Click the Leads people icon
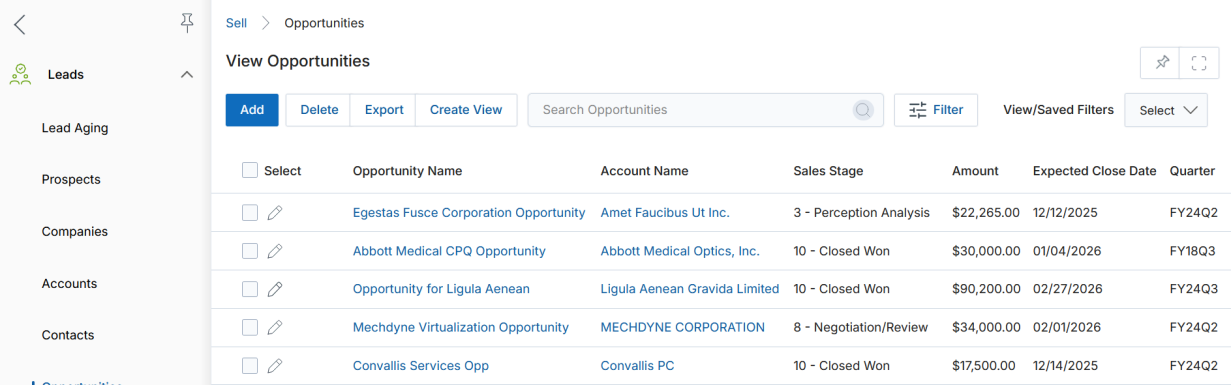 (x=20, y=74)
